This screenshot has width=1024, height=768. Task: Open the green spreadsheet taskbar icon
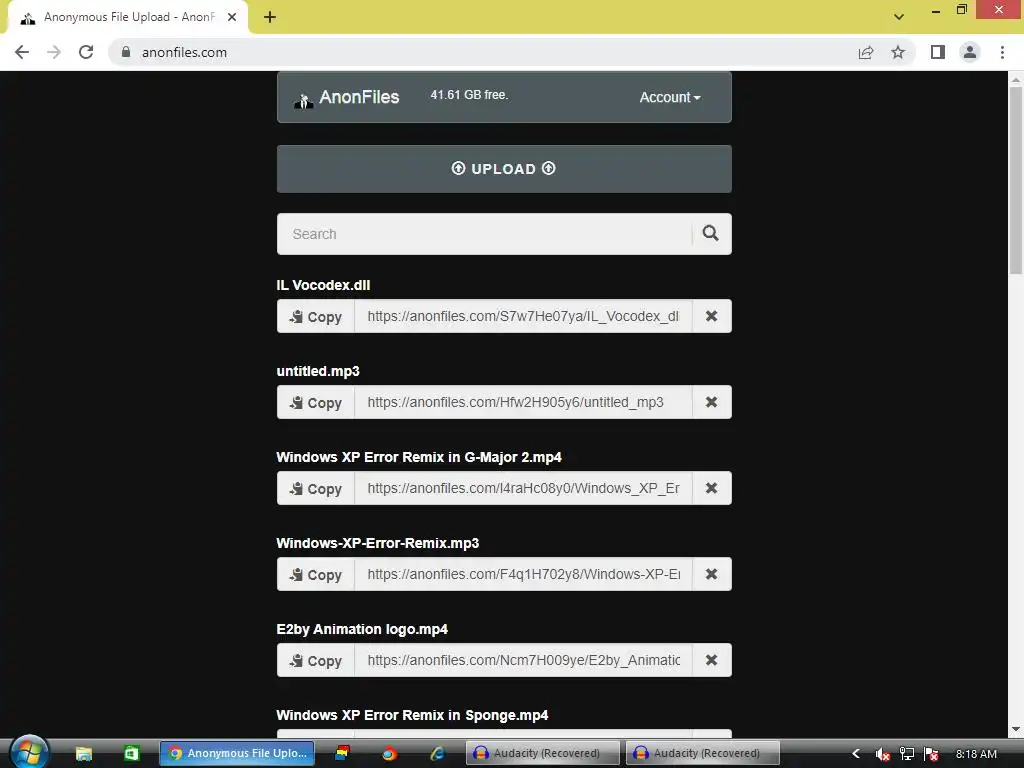[x=131, y=753]
